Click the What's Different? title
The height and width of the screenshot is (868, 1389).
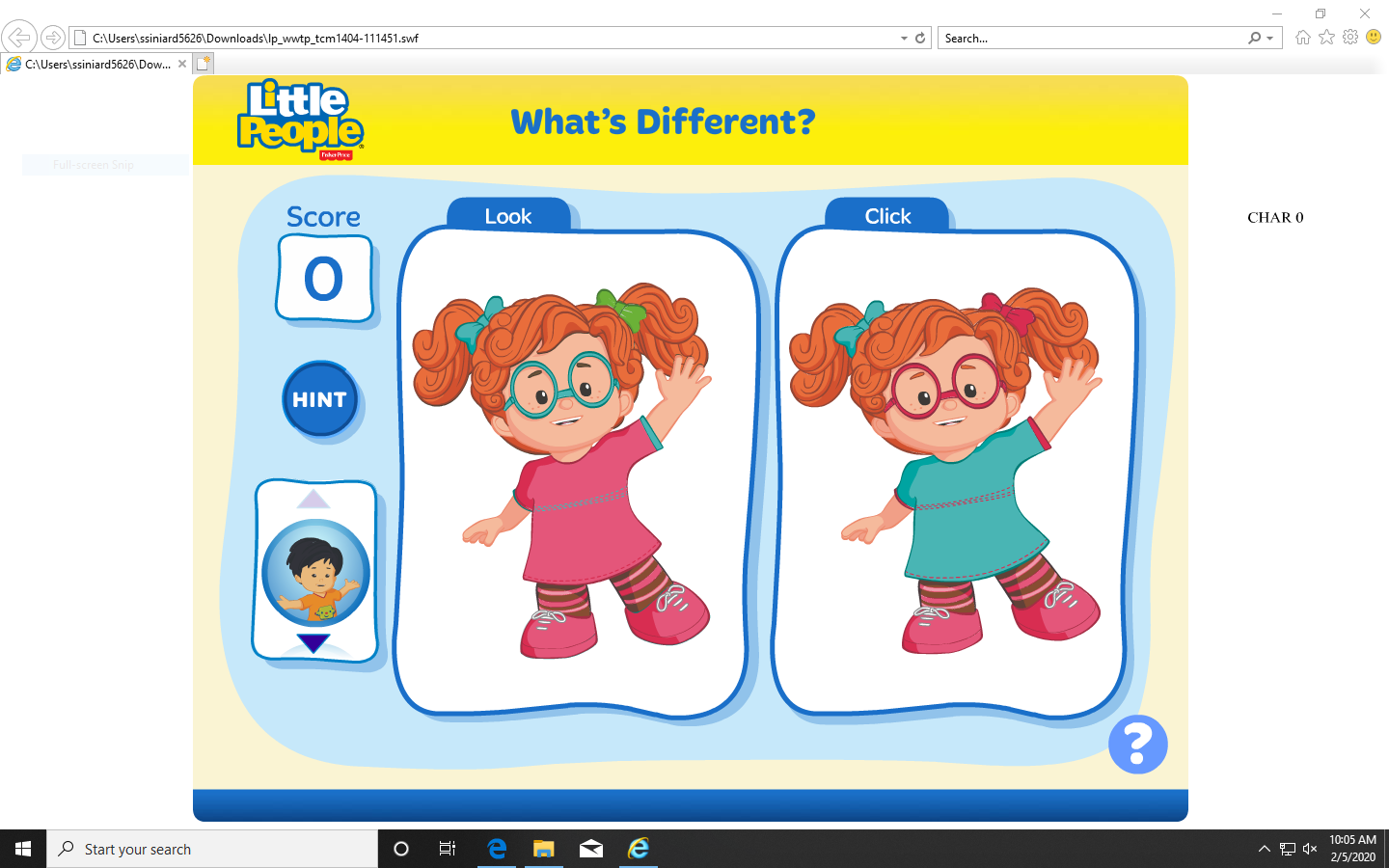[663, 122]
